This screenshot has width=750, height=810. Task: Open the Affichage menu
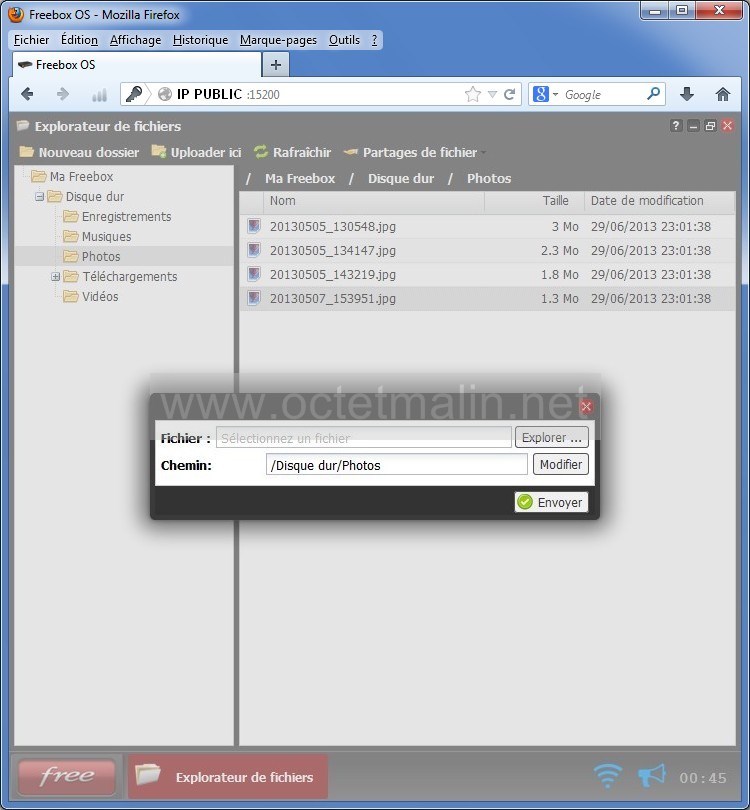pyautogui.click(x=135, y=40)
